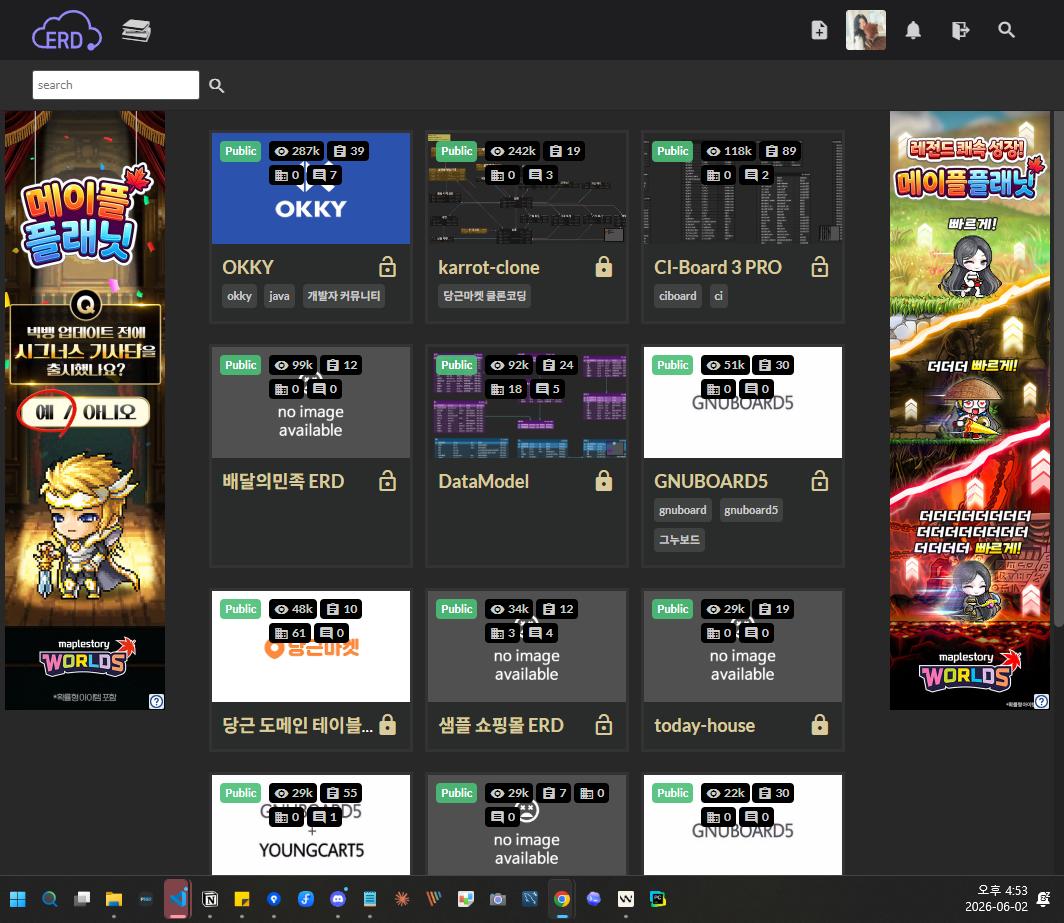Open right ad info question icon
Viewport: 1064px width, 923px height.
coord(1042,701)
